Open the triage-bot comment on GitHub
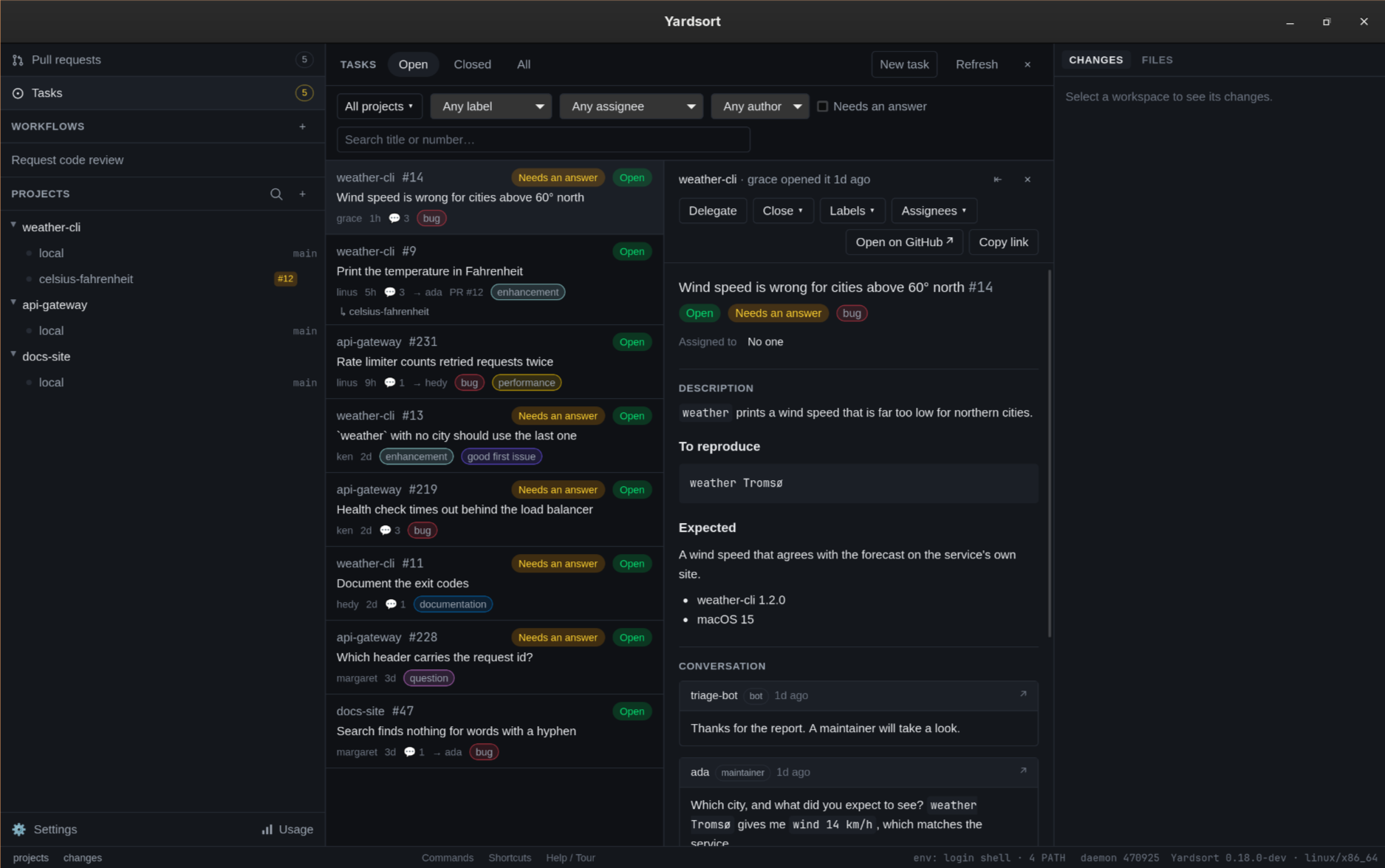1385x868 pixels. click(x=1023, y=694)
